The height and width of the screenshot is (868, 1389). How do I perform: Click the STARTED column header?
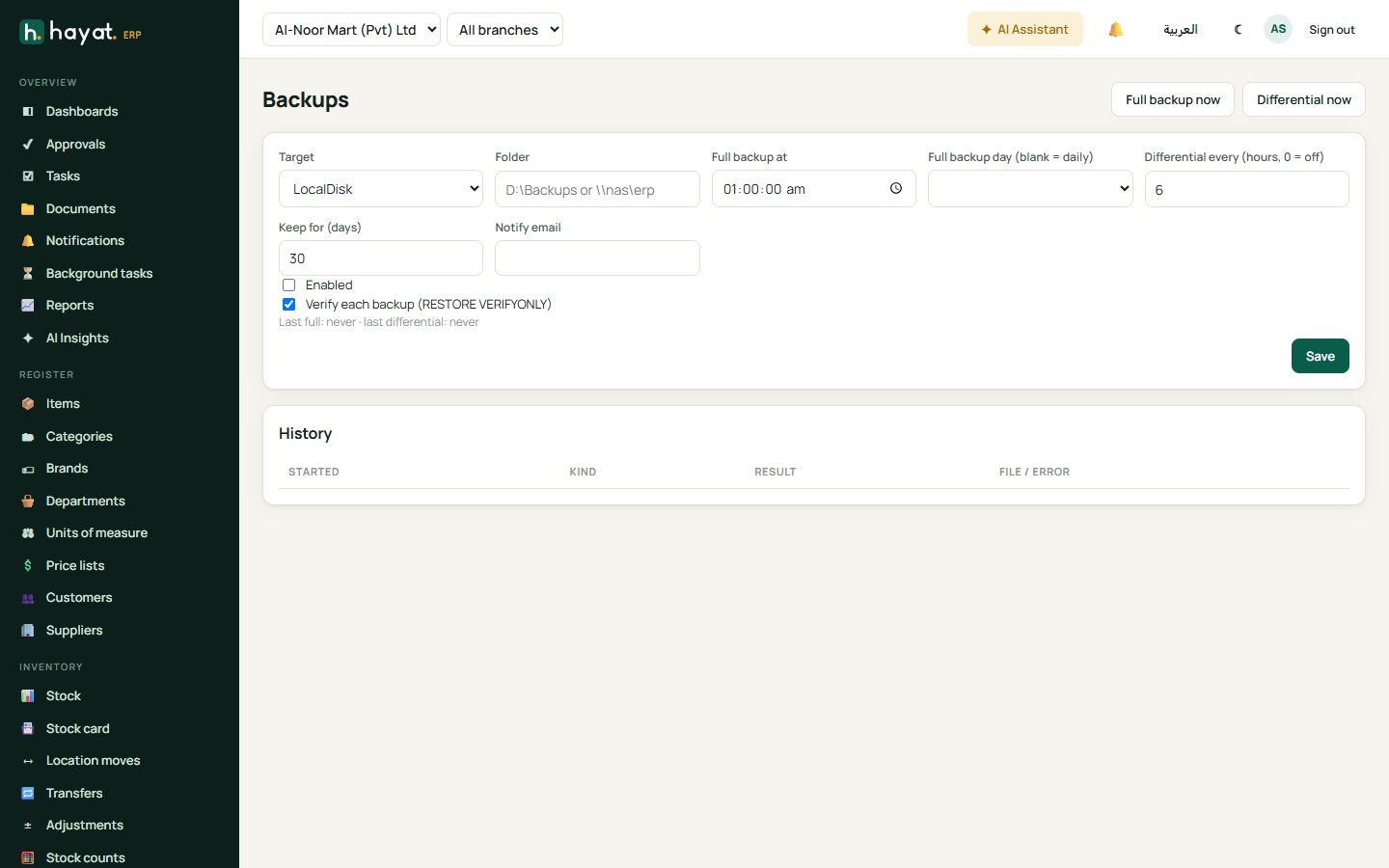click(313, 473)
